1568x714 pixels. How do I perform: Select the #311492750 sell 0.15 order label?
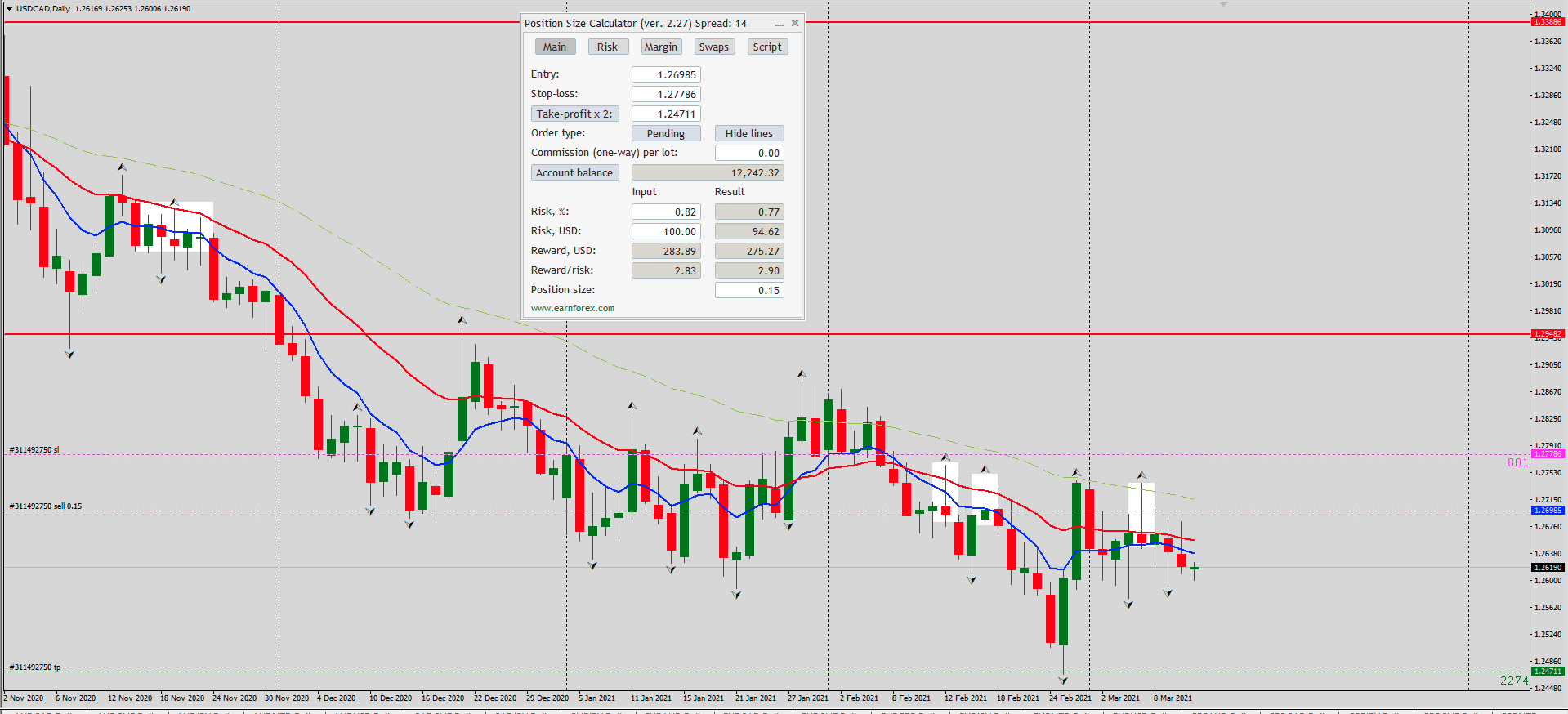(x=46, y=506)
